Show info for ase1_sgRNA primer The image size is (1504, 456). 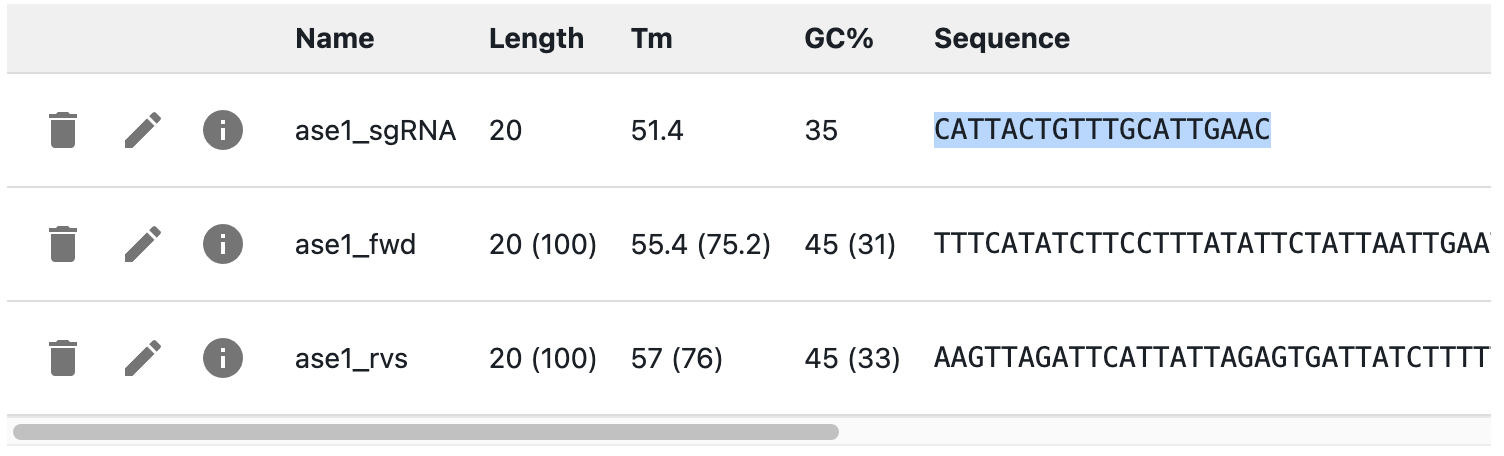click(222, 130)
